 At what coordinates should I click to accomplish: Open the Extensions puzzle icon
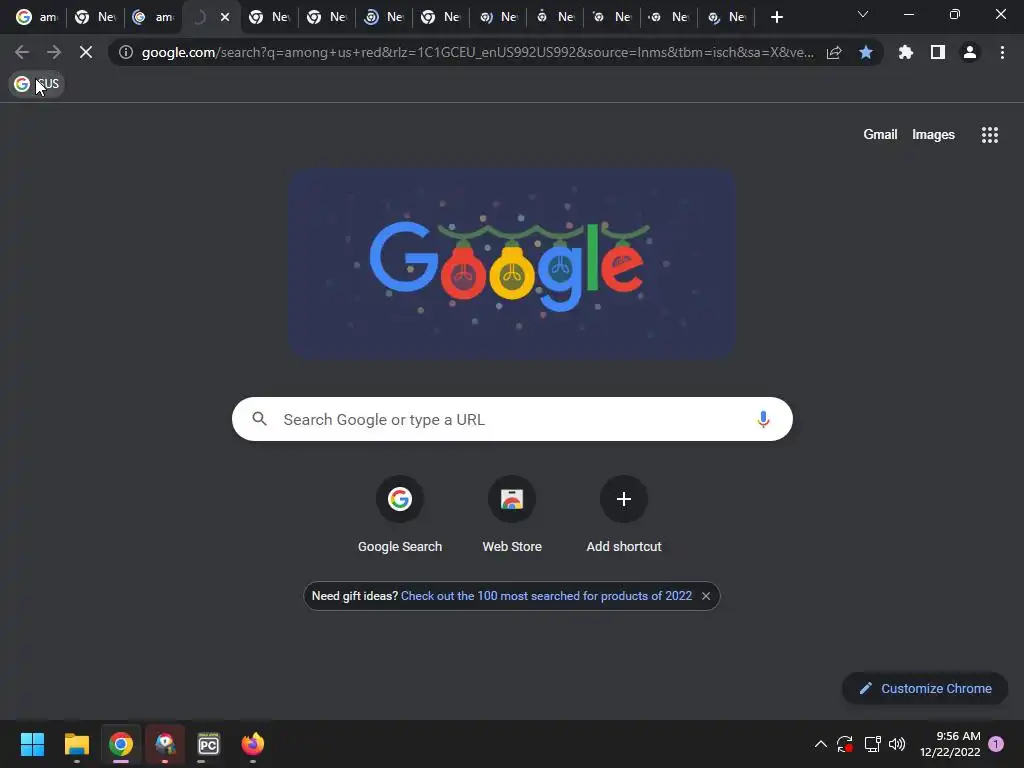coord(905,52)
